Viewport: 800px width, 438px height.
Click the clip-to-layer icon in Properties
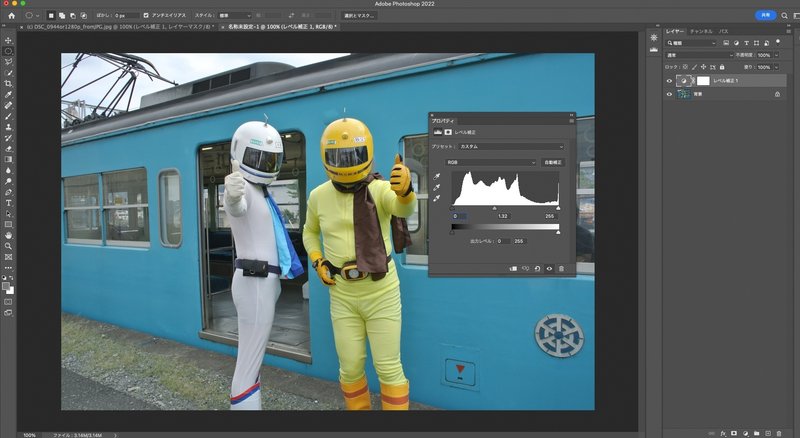pyautogui.click(x=513, y=269)
